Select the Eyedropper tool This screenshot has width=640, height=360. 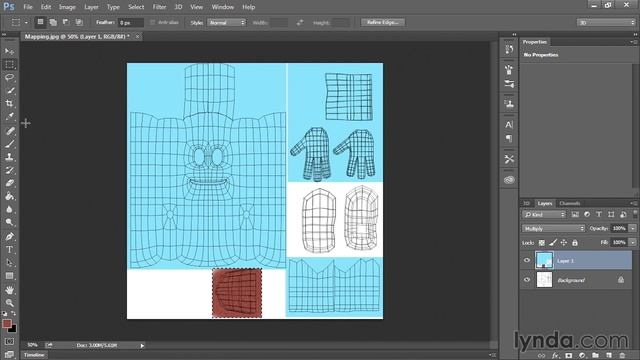point(9,117)
